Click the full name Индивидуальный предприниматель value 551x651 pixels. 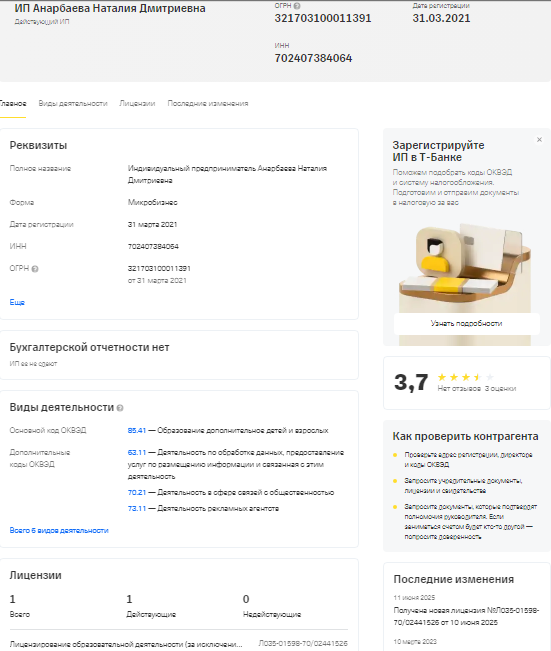(x=227, y=174)
